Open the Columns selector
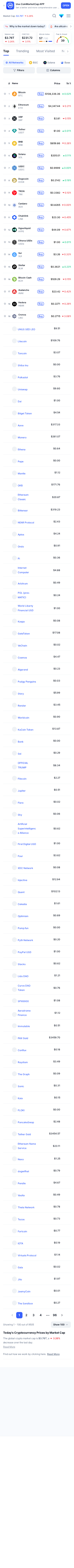The height and width of the screenshot is (1568, 74). (54, 70)
